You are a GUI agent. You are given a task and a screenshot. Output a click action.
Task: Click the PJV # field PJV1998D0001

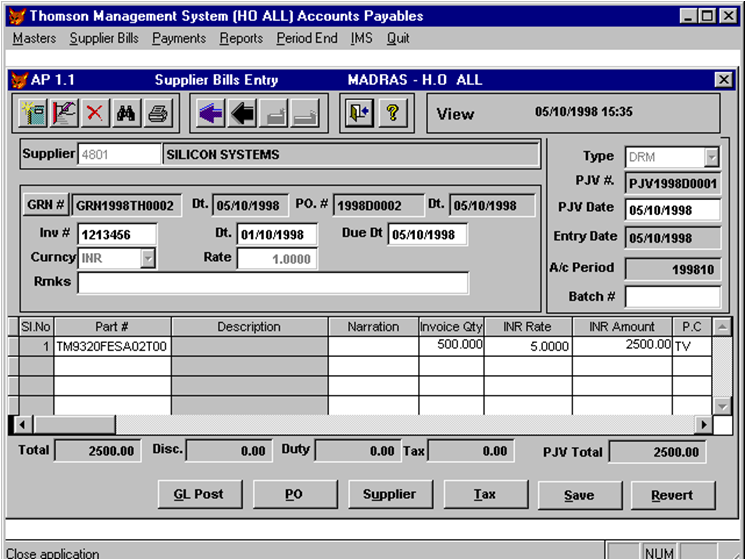click(673, 183)
